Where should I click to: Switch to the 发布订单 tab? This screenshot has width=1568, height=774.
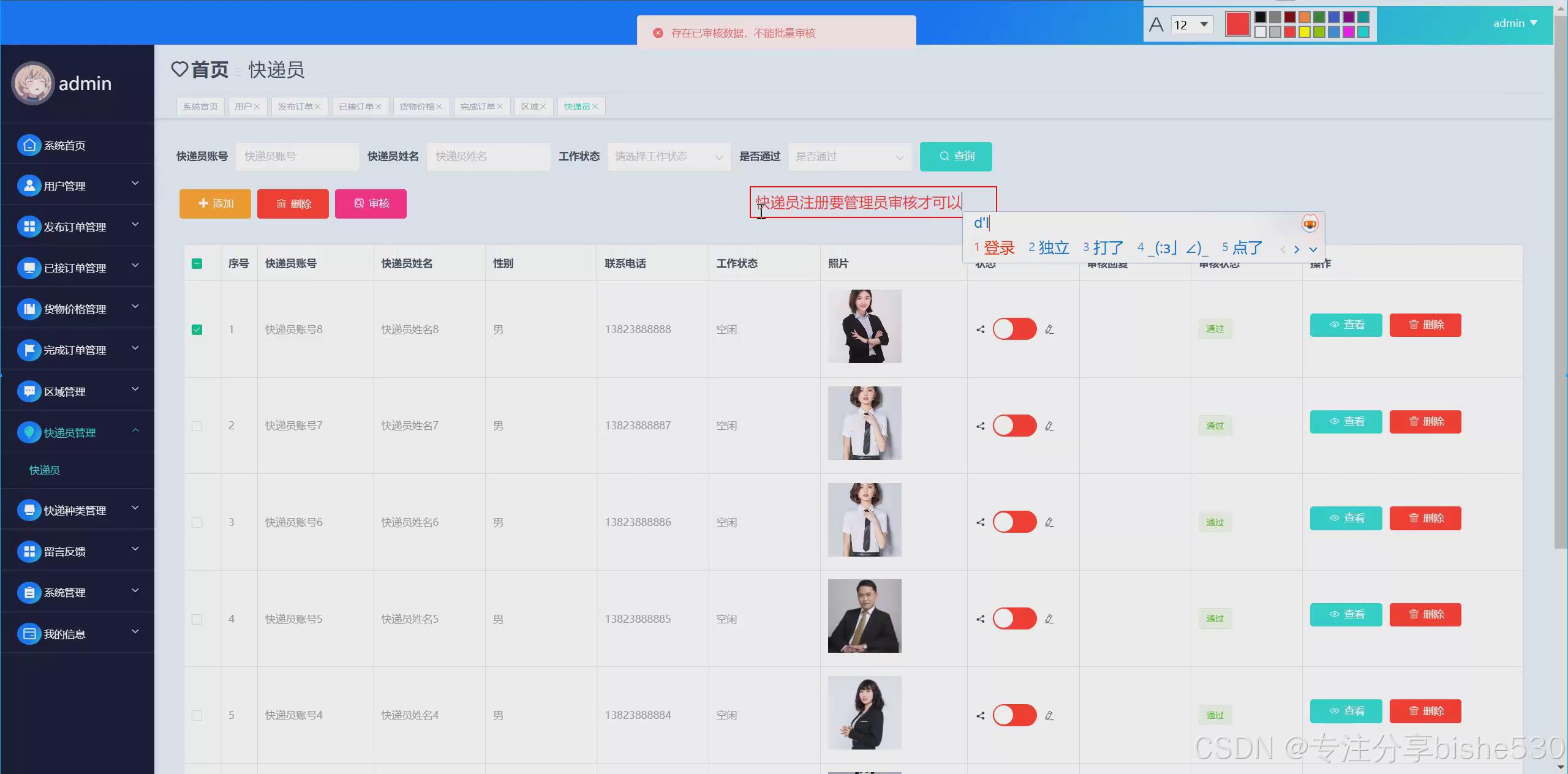click(295, 107)
